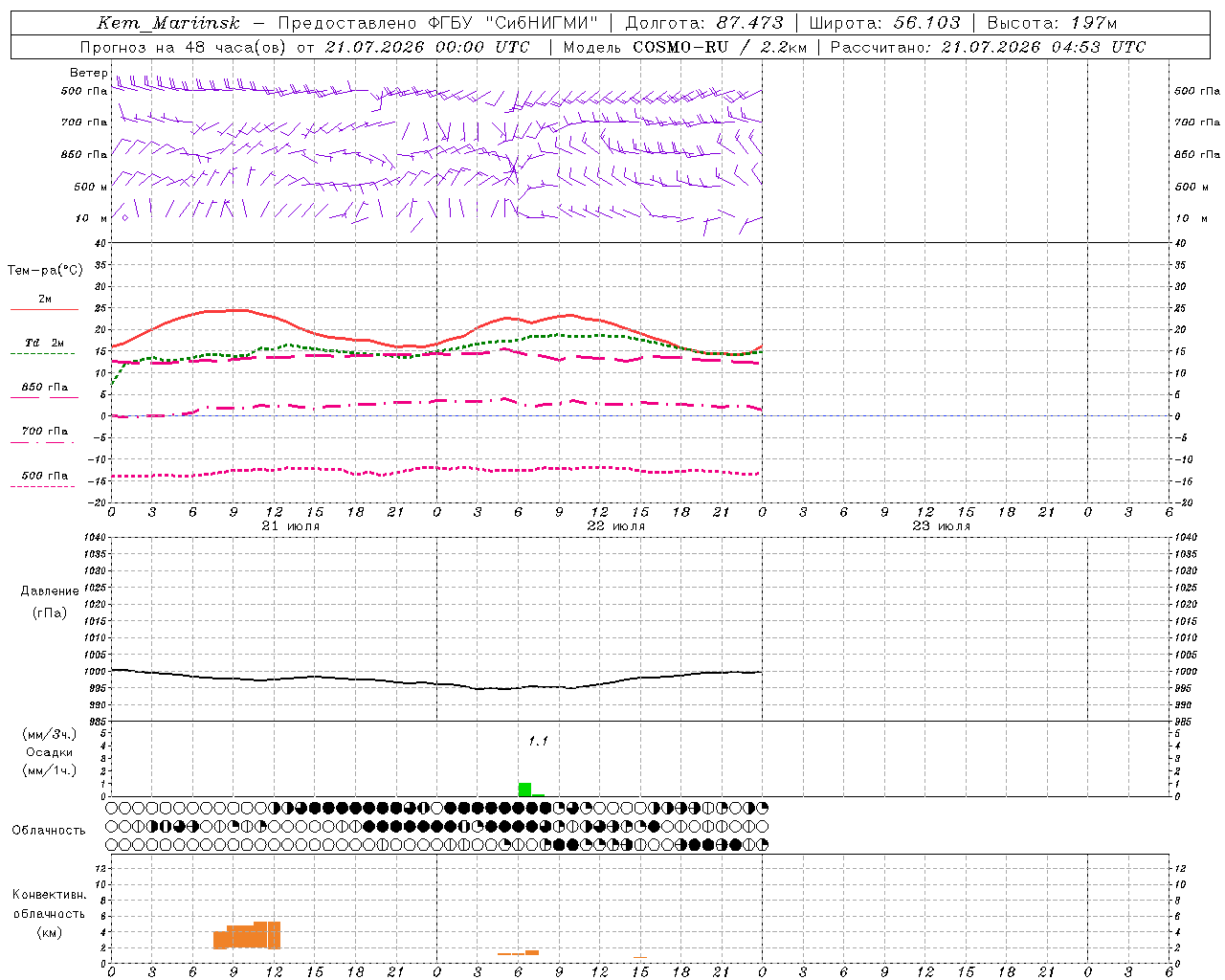Click the Осадки precipitation label

pyautogui.click(x=49, y=752)
